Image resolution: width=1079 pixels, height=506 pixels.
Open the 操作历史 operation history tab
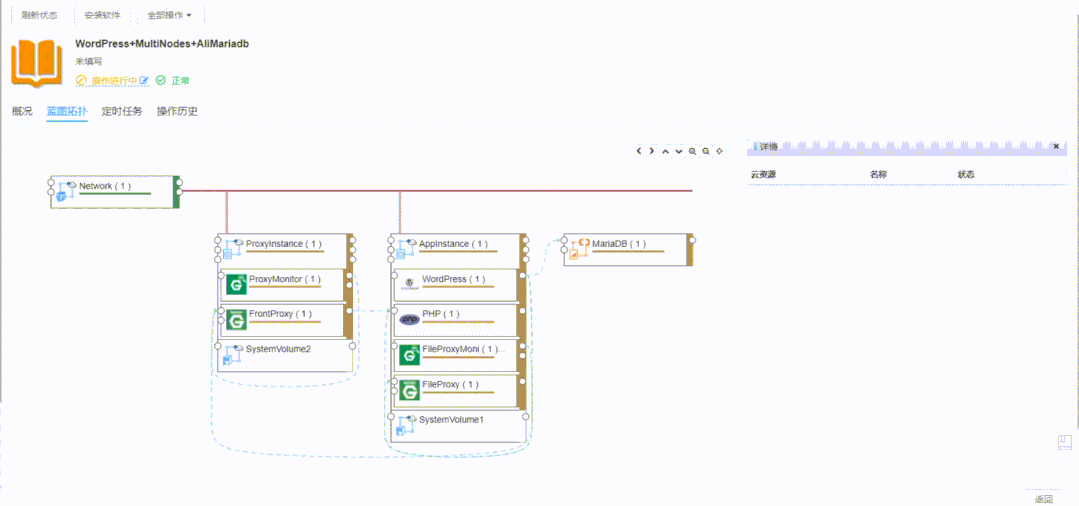point(178,111)
